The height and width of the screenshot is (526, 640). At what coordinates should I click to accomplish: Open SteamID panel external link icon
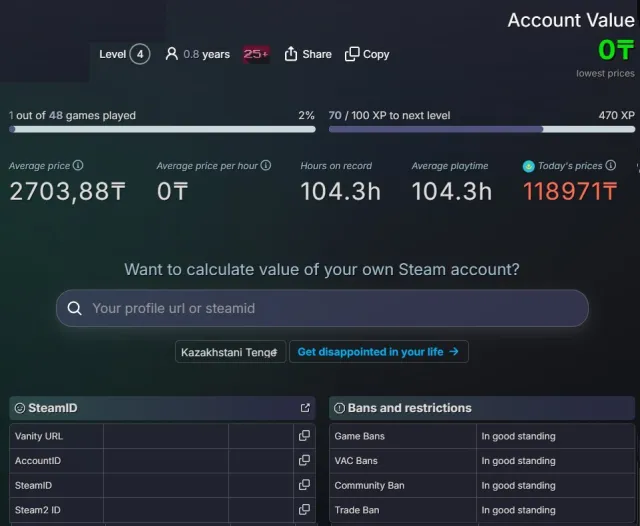point(305,408)
